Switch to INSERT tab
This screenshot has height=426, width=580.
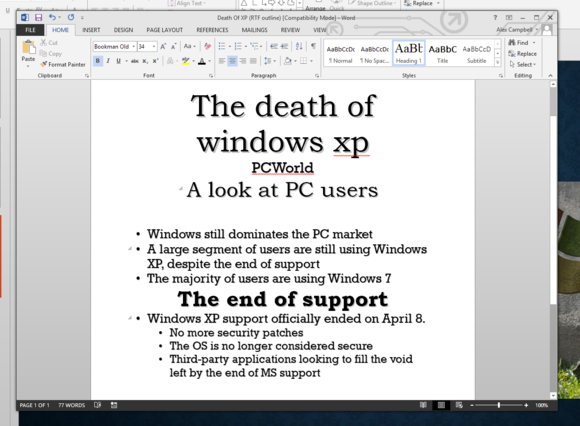point(91,30)
